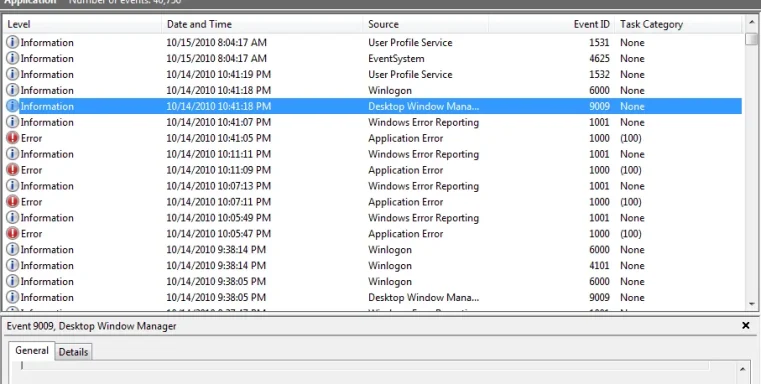This screenshot has height=384, width=761.
Task: Click the Information icon of the 10:11:11 PM event
Action: pos(13,154)
